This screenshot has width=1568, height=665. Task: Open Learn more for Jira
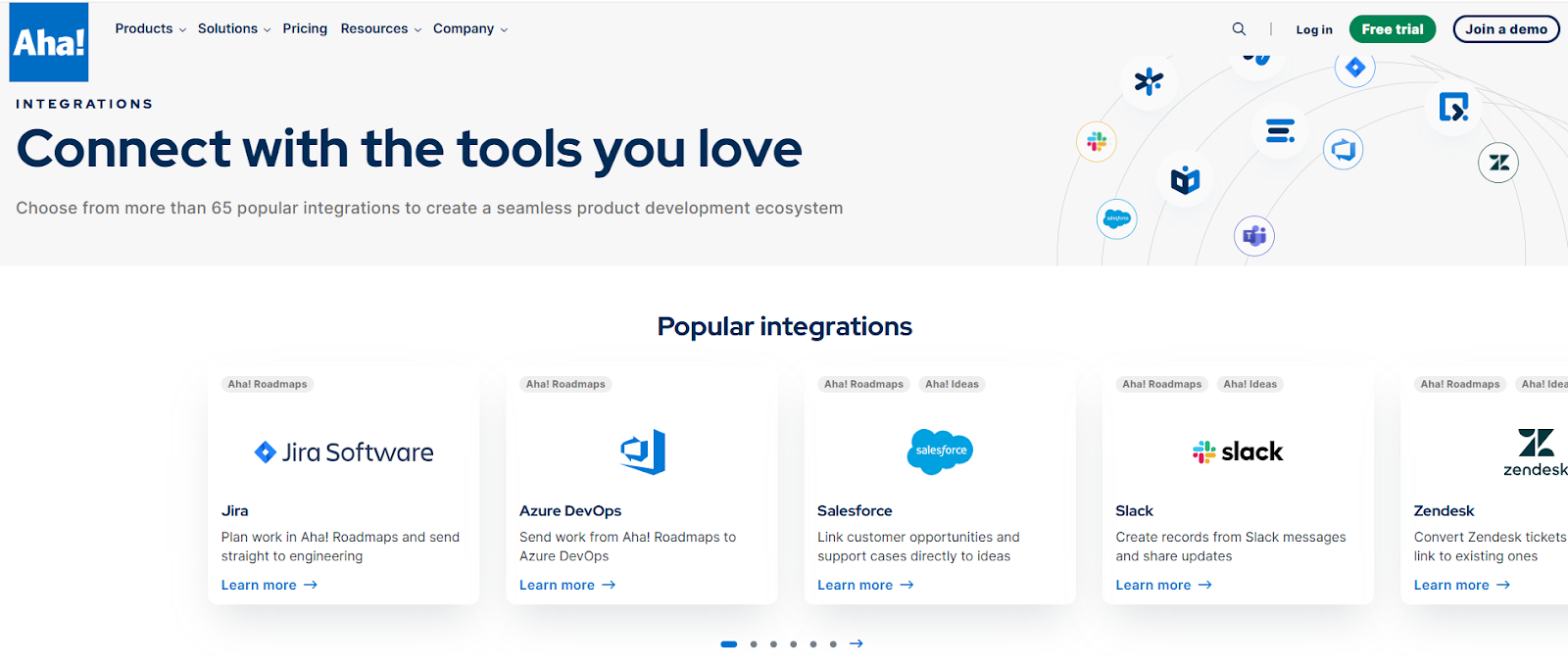click(269, 585)
